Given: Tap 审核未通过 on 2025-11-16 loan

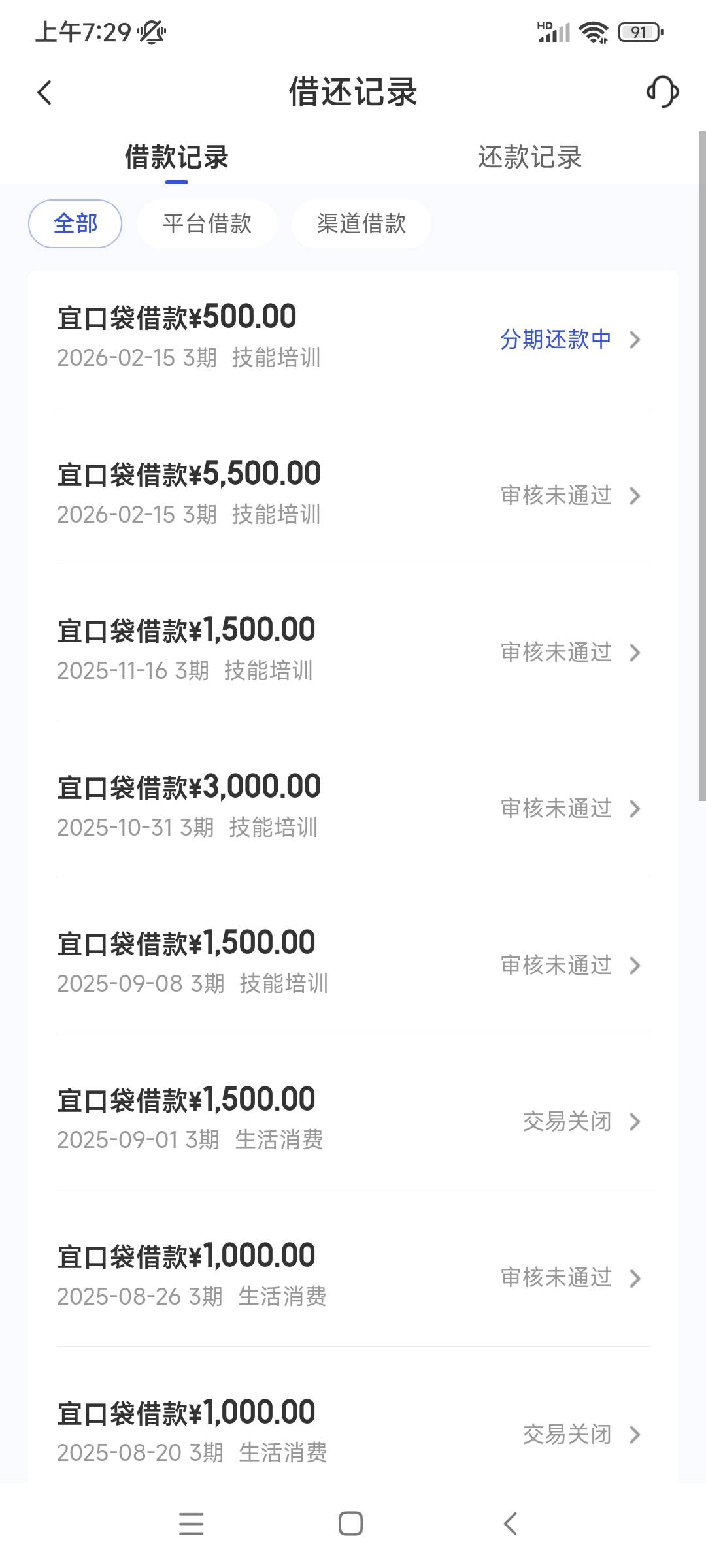Looking at the screenshot, I should (x=556, y=652).
